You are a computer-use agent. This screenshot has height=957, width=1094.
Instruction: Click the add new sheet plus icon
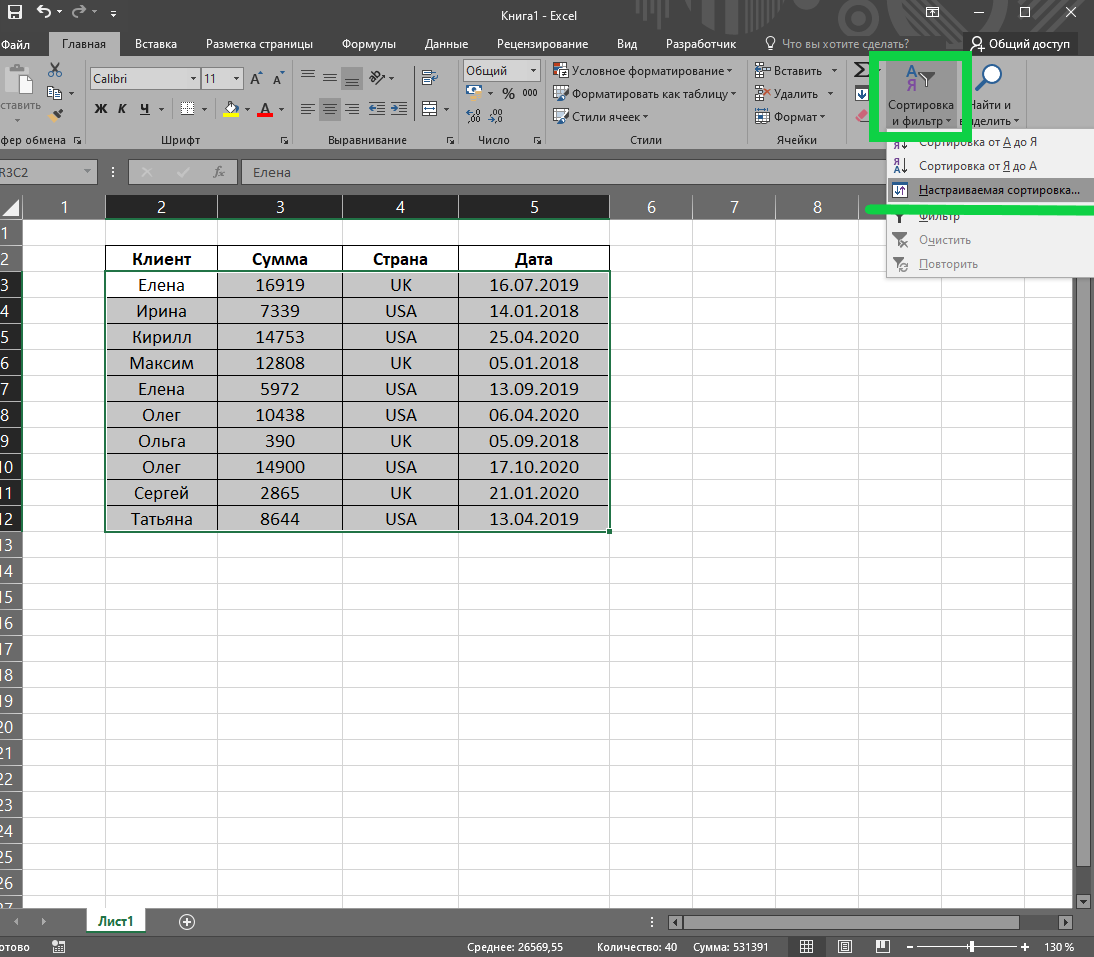coord(186,921)
